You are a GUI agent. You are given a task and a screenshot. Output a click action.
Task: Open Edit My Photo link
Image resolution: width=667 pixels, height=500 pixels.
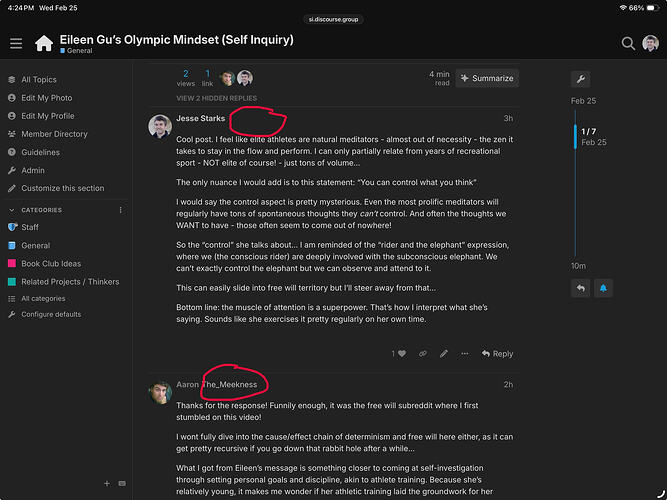pos(46,98)
